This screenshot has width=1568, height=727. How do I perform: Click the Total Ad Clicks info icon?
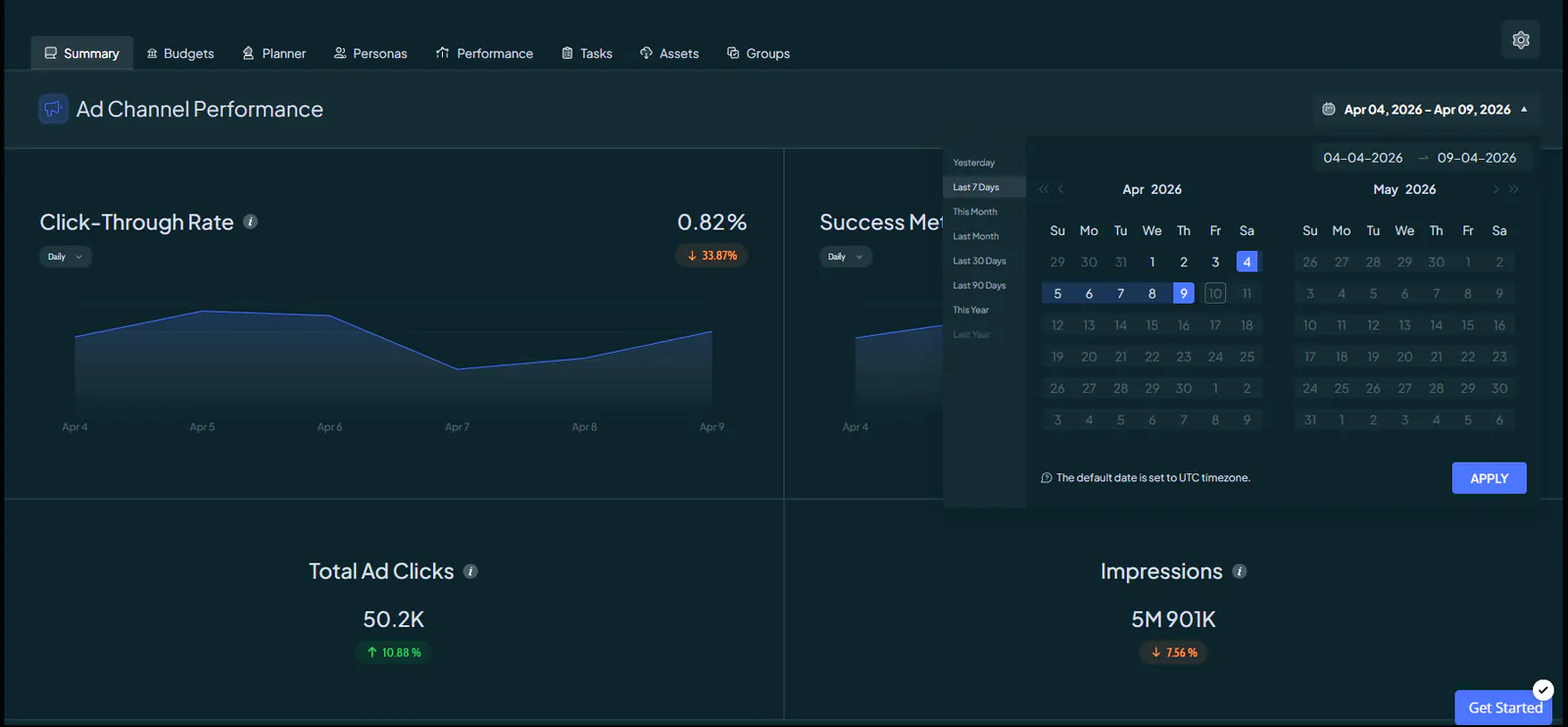point(470,571)
